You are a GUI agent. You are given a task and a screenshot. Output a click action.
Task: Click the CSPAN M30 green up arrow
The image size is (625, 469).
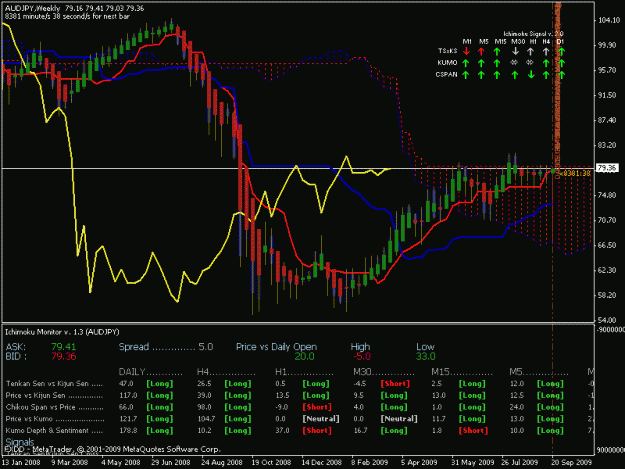pyautogui.click(x=515, y=75)
